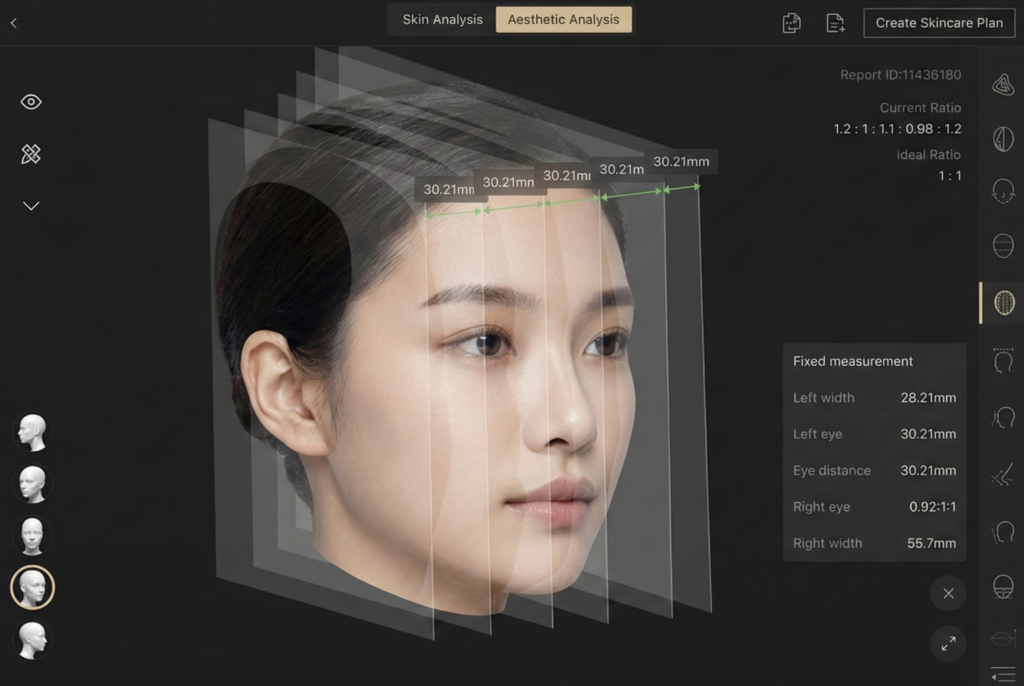Select the half-face symmetry analysis icon
Viewport: 1024px width, 686px height.
click(1003, 139)
